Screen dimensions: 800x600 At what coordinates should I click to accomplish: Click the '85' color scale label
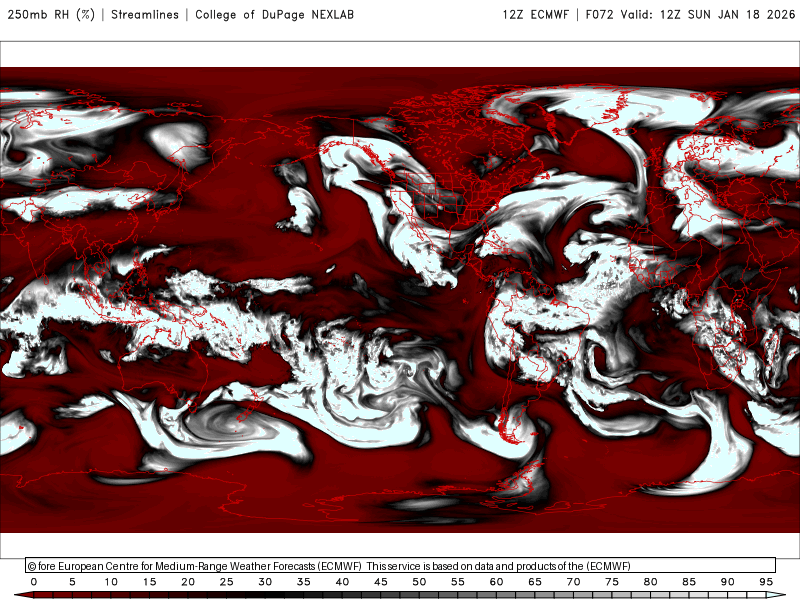[689, 582]
